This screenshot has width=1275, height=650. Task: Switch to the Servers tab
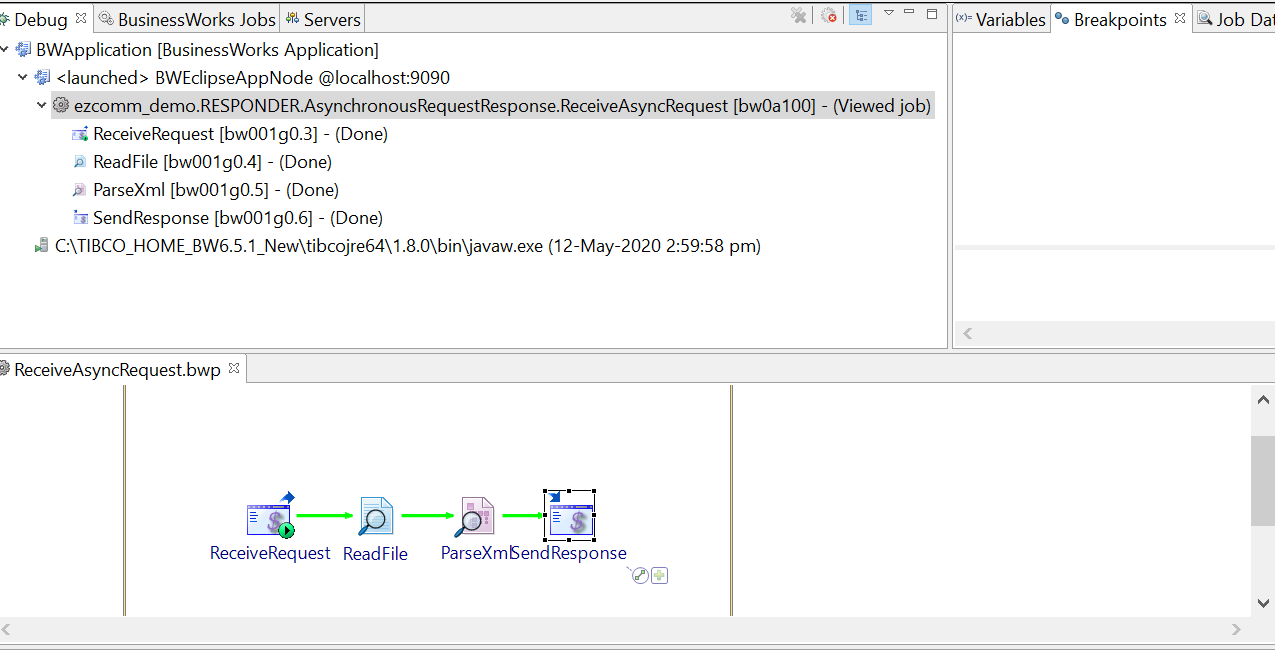[x=323, y=19]
